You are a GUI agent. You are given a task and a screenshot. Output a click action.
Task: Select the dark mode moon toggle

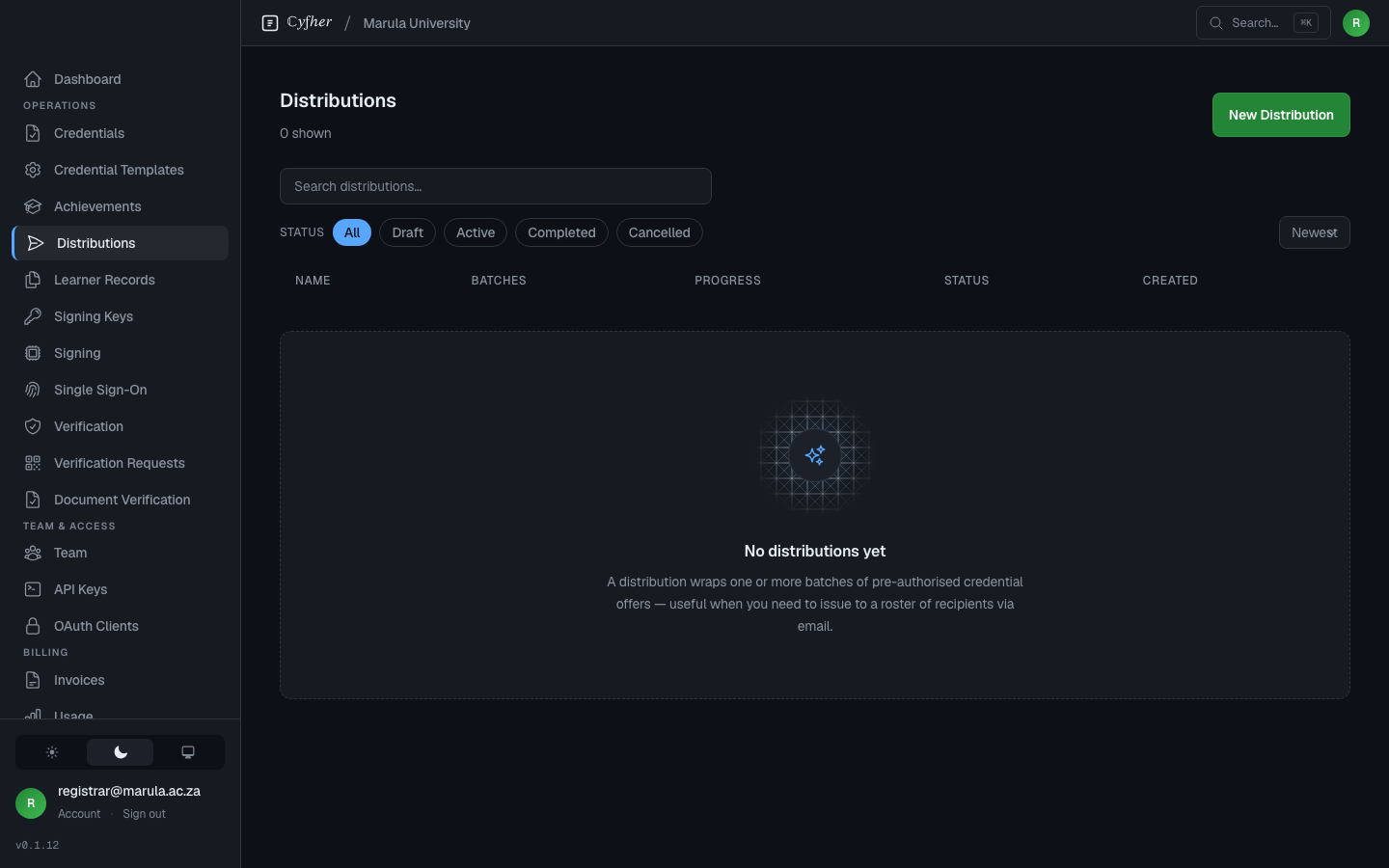(121, 752)
